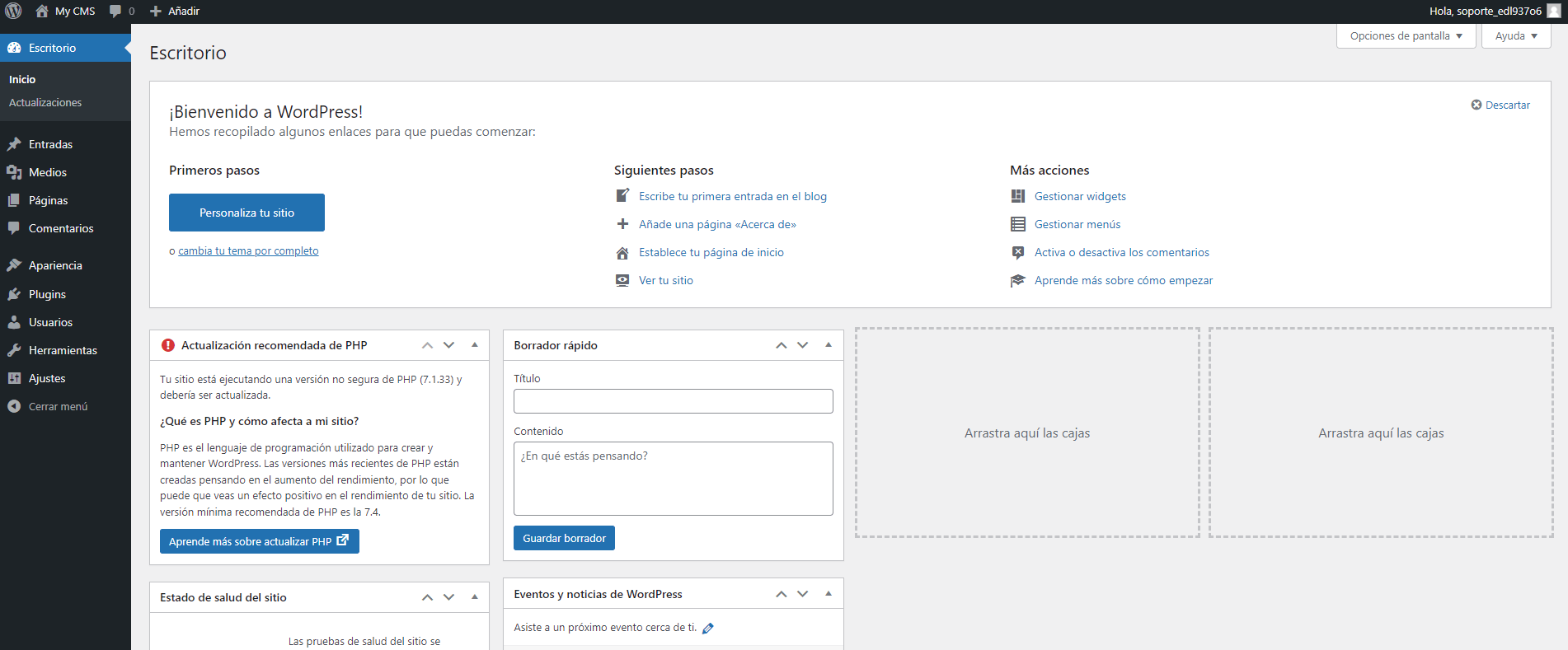This screenshot has height=650, width=1568.
Task: Click cambia tu tema por completo link
Action: [x=248, y=251]
